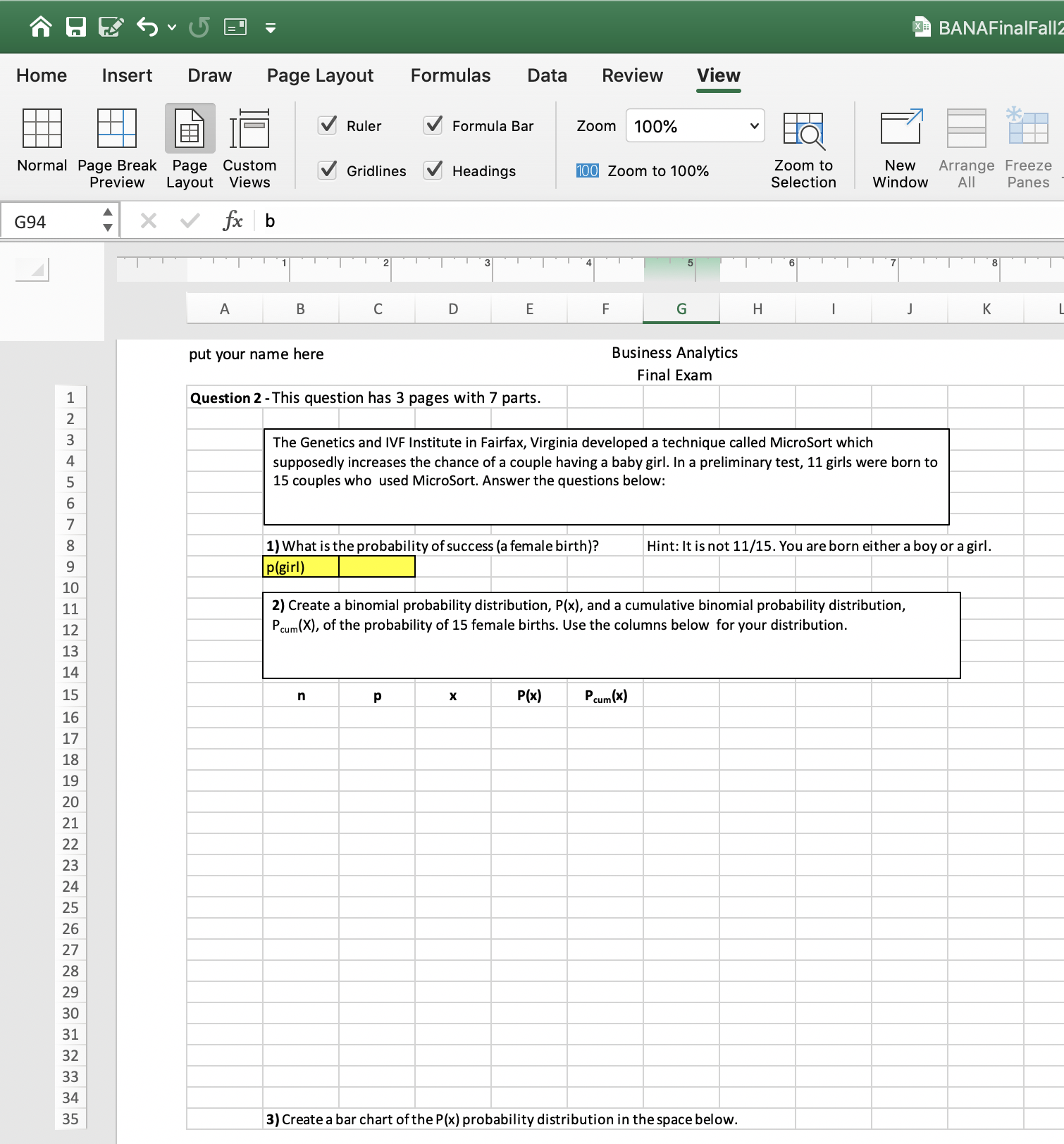The height and width of the screenshot is (1144, 1064).
Task: Click the Select All corner triangle
Action: pos(32,269)
